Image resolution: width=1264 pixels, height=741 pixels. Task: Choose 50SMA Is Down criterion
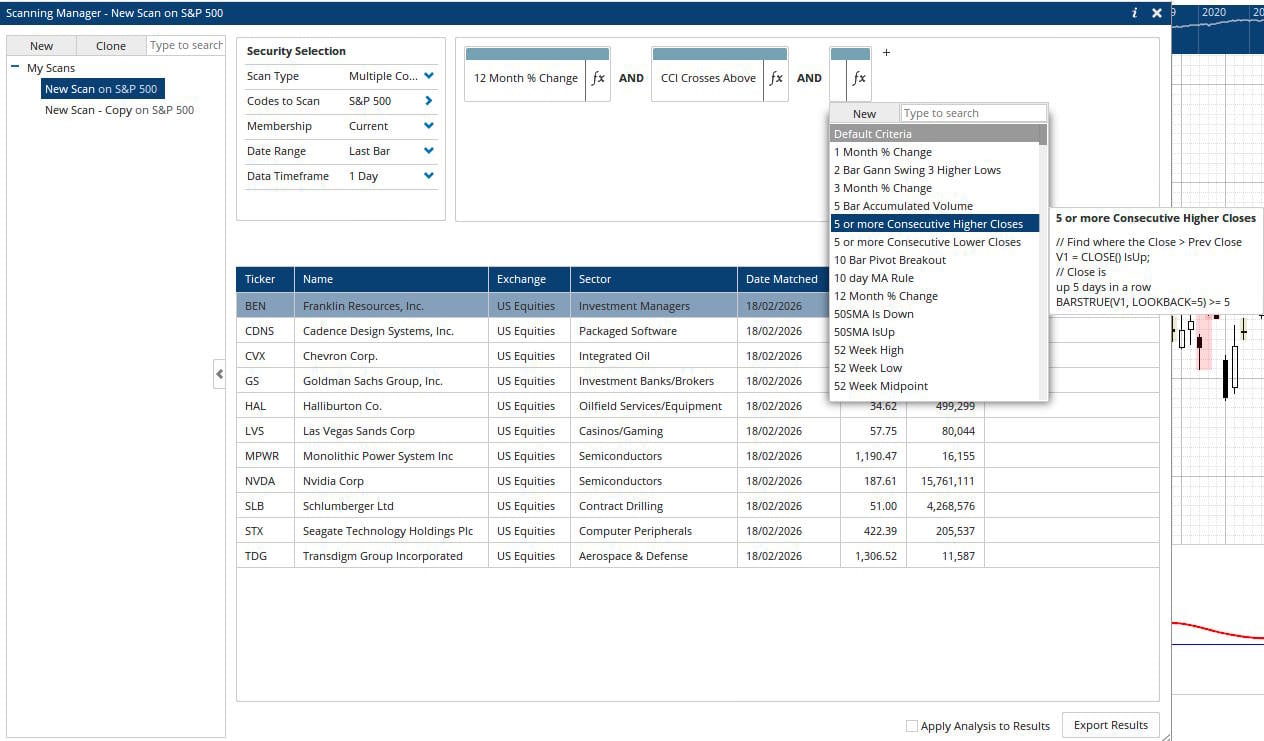[x=935, y=314]
